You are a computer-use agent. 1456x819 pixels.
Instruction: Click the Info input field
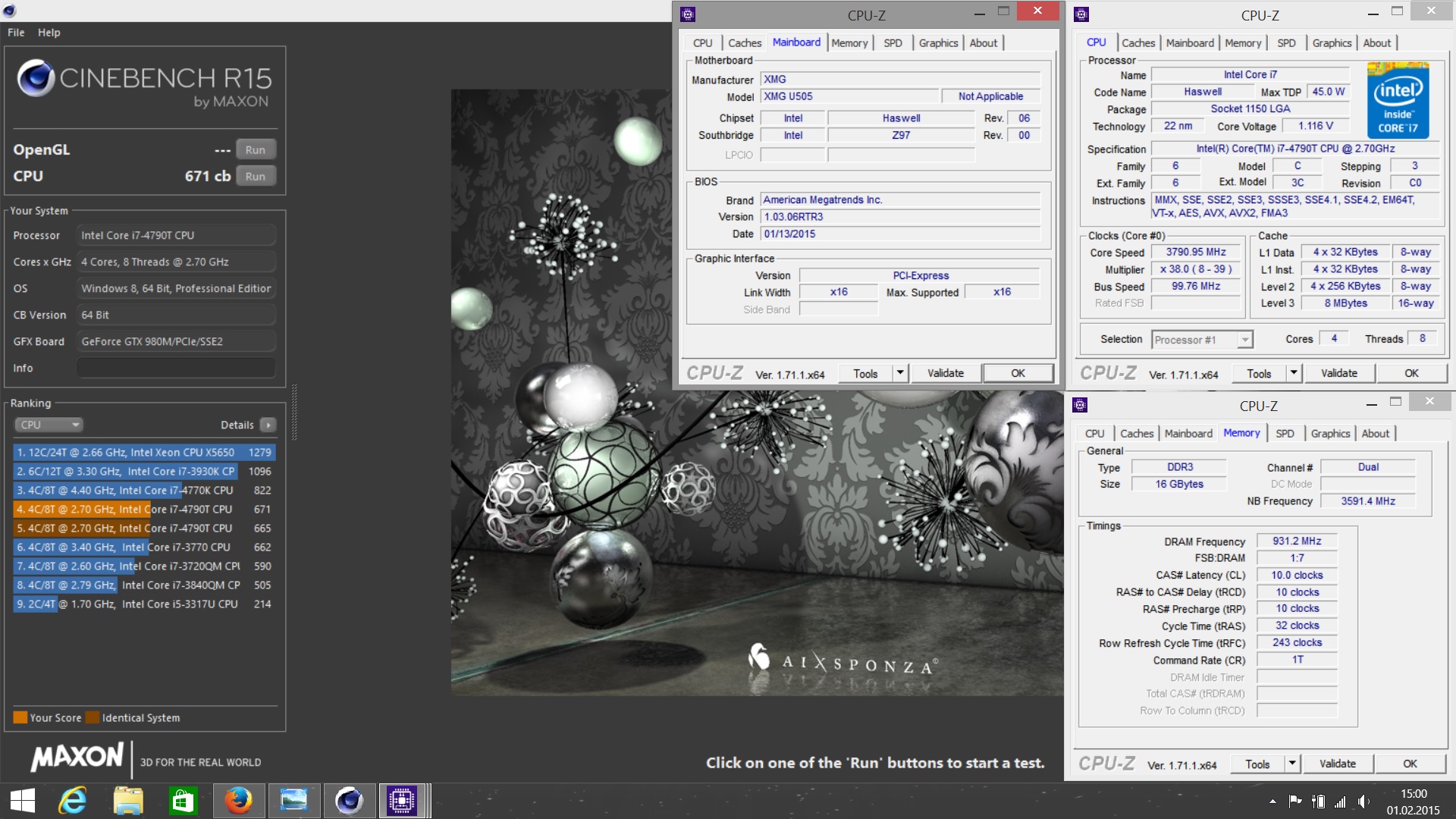(x=176, y=368)
